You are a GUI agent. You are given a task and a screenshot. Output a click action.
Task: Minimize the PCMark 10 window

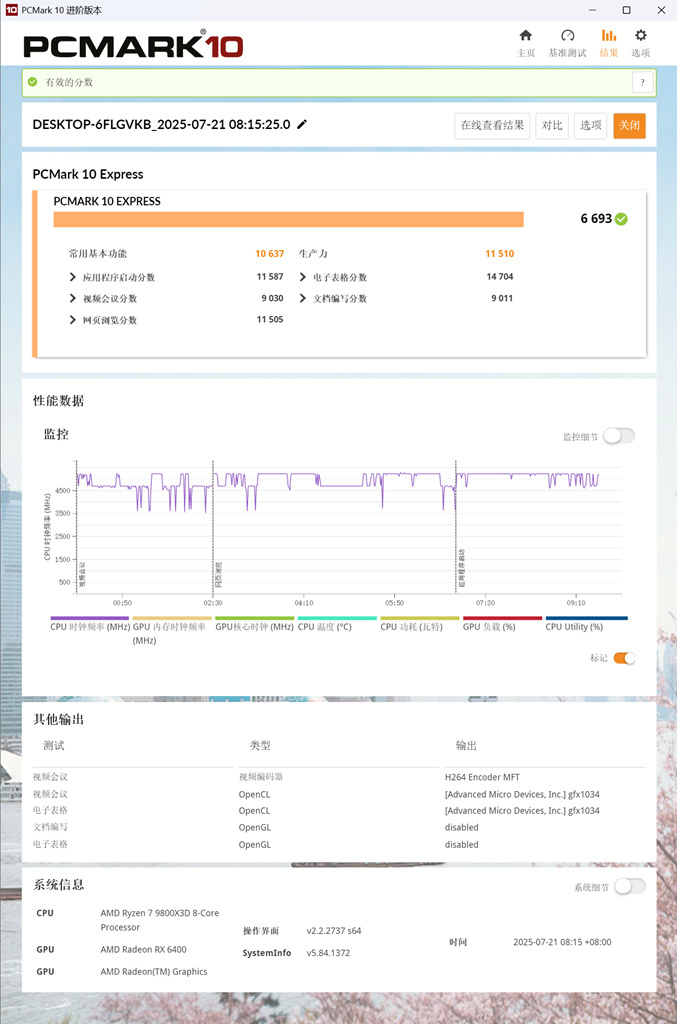[x=593, y=10]
